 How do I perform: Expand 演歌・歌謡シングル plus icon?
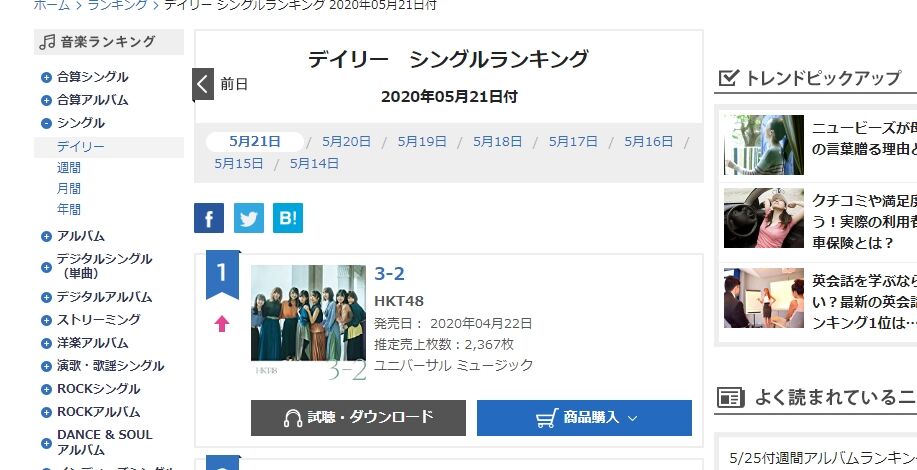[x=46, y=367]
